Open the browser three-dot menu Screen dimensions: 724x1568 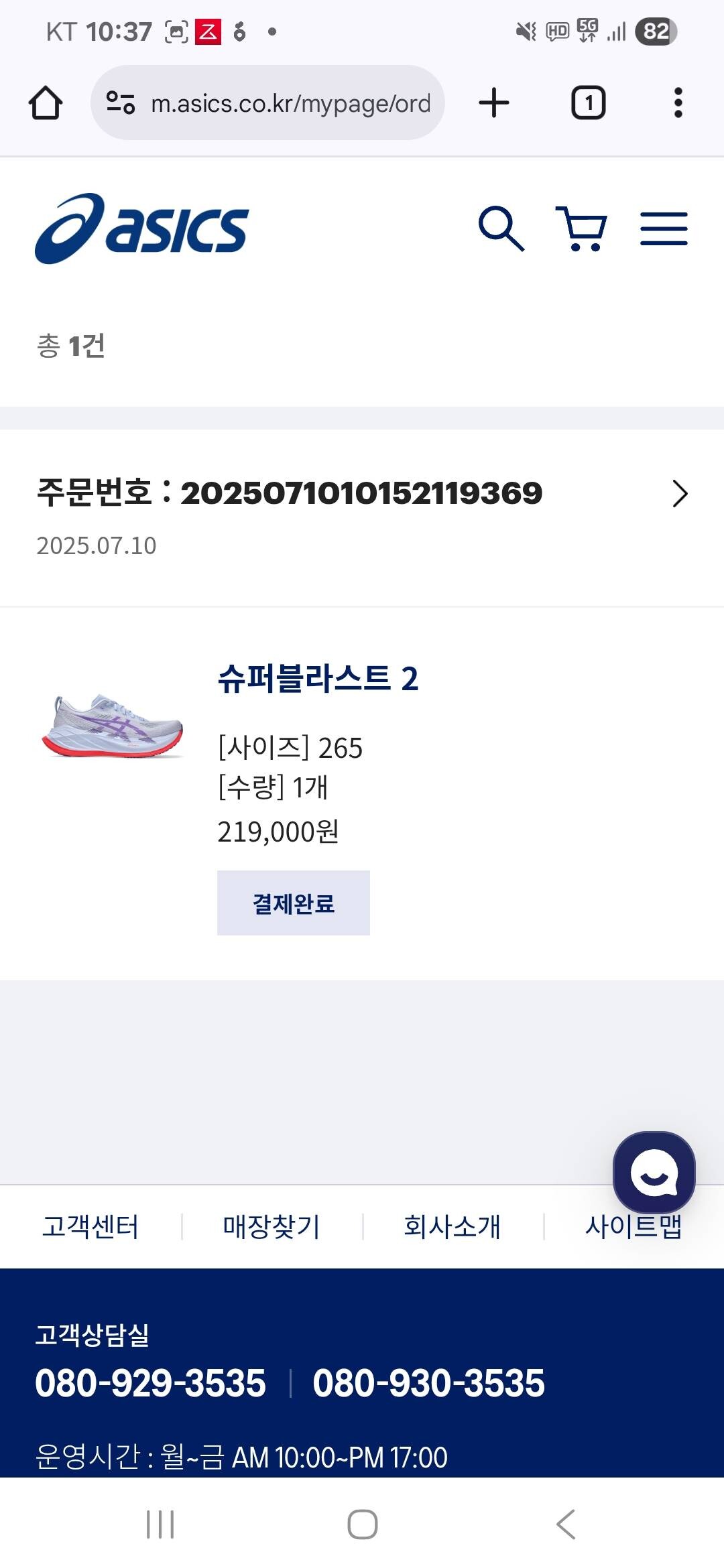[678, 103]
